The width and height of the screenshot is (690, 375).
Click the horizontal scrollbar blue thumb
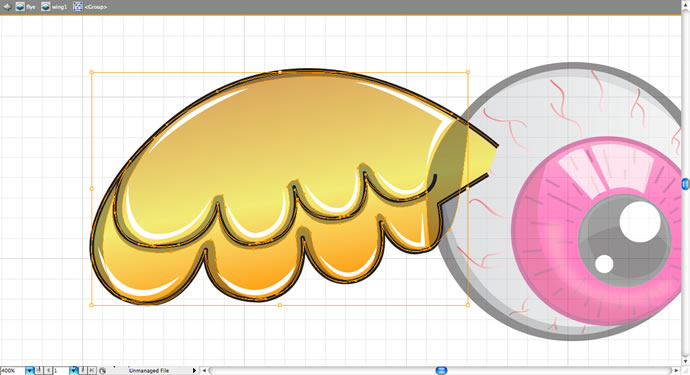441,371
